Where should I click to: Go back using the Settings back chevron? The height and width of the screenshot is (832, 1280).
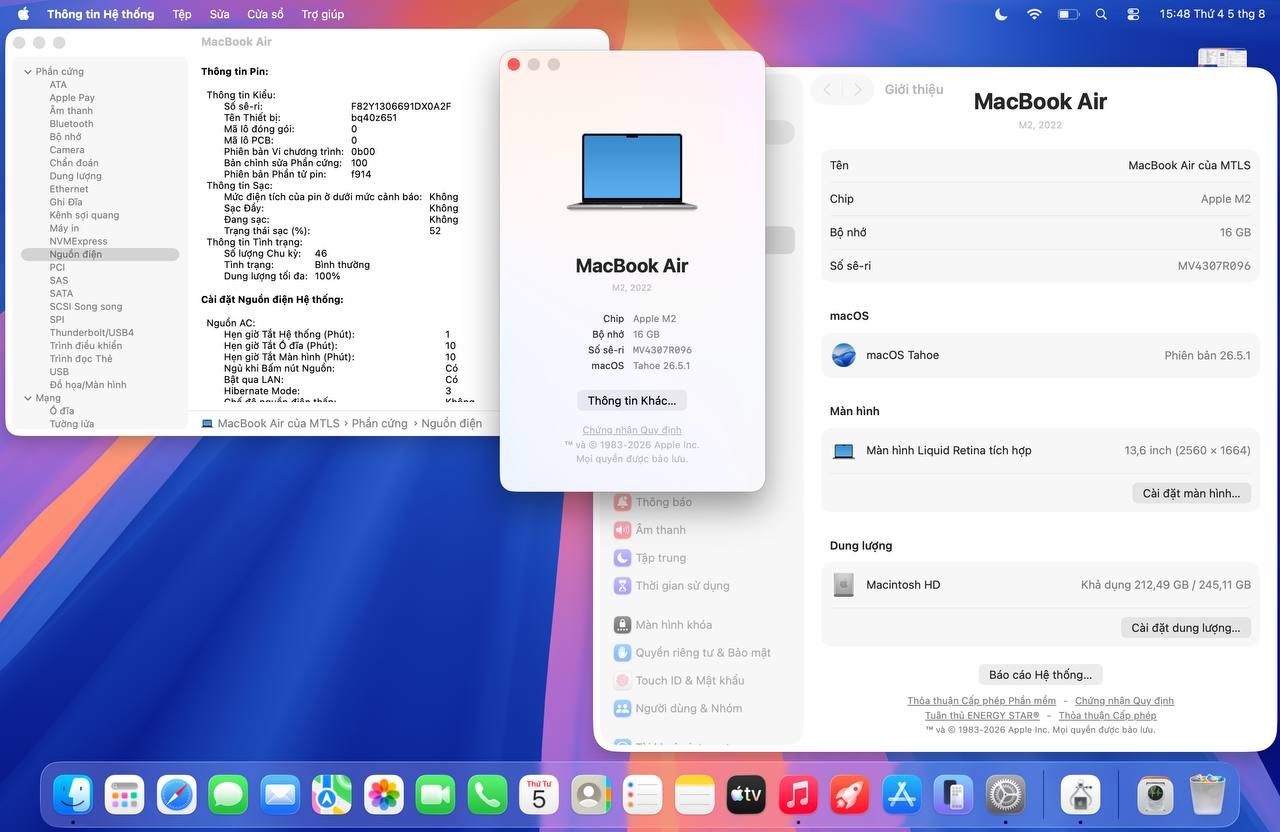coord(827,89)
